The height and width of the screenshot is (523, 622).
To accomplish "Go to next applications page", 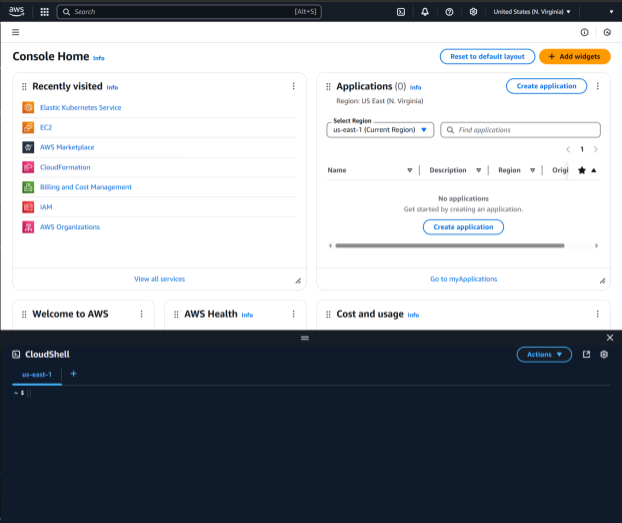I will 595,149.
